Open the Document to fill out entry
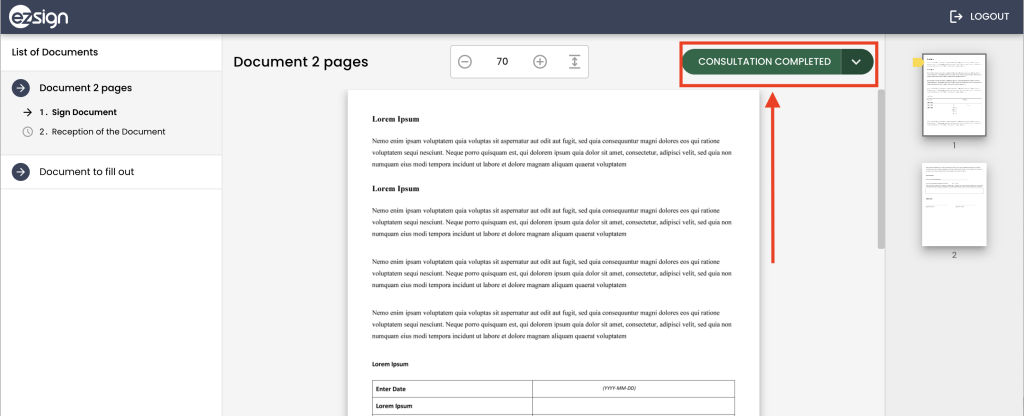Viewport: 1024px width, 416px height. tap(86, 172)
